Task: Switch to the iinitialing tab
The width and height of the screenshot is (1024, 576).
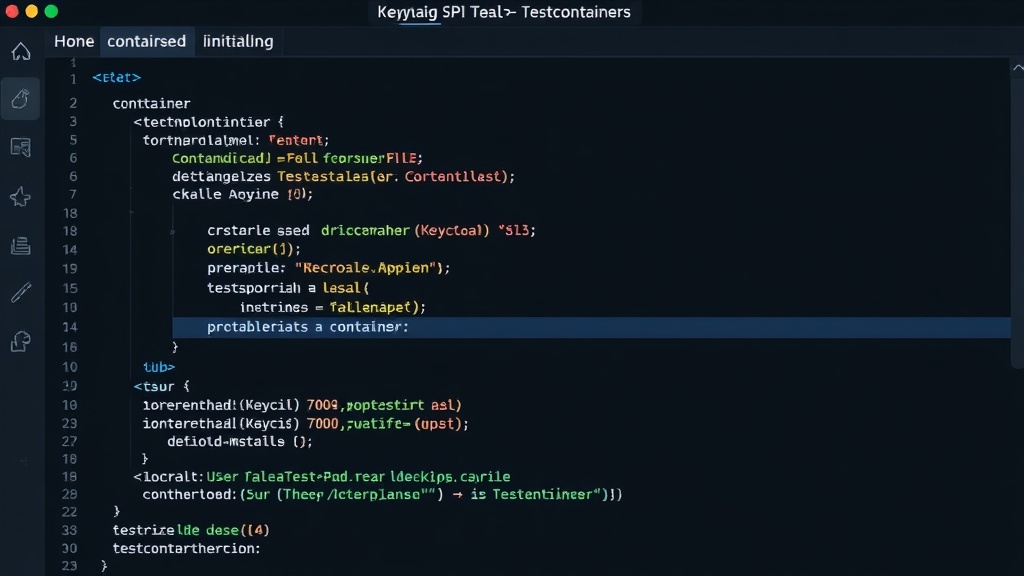Action: click(x=238, y=41)
